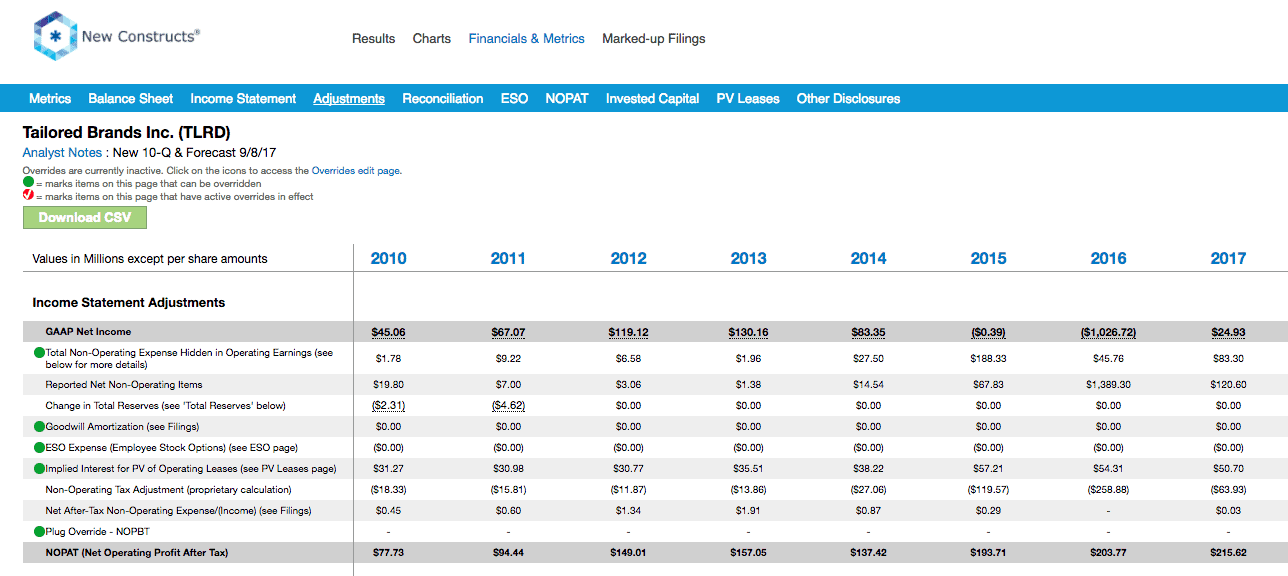
Task: Click the Tailored Brands Inc. (TLRD) heading
Action: coord(127,132)
